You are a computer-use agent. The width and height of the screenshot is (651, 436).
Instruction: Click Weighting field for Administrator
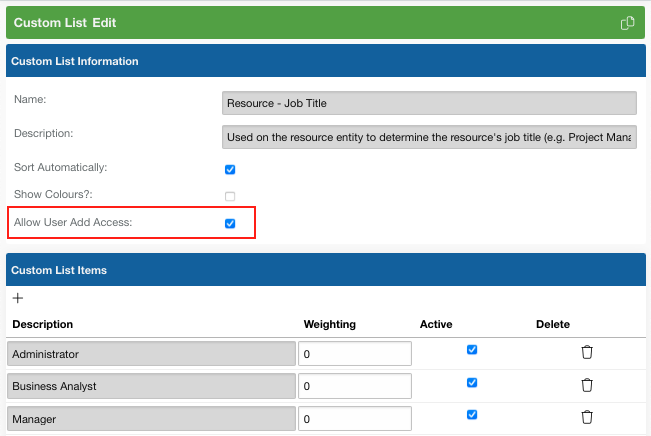click(355, 354)
